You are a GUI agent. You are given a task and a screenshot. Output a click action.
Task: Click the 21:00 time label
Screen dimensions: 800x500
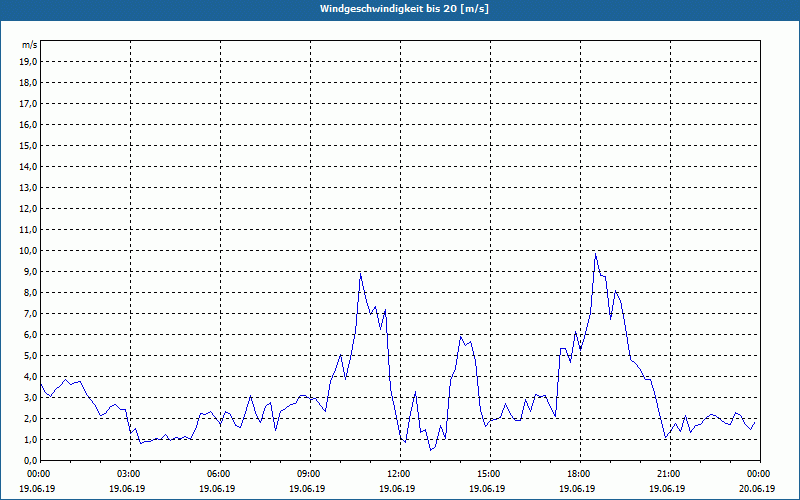(x=670, y=474)
